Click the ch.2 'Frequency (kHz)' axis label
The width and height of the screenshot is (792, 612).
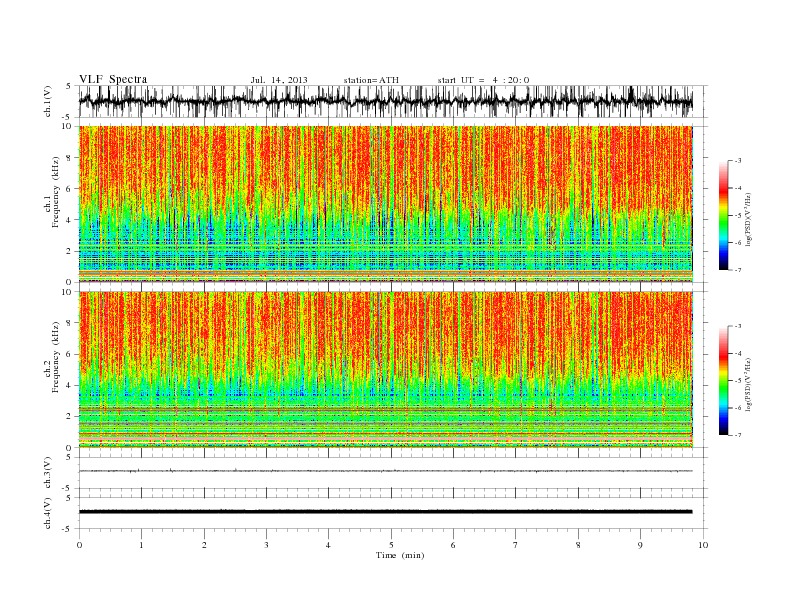click(56, 357)
